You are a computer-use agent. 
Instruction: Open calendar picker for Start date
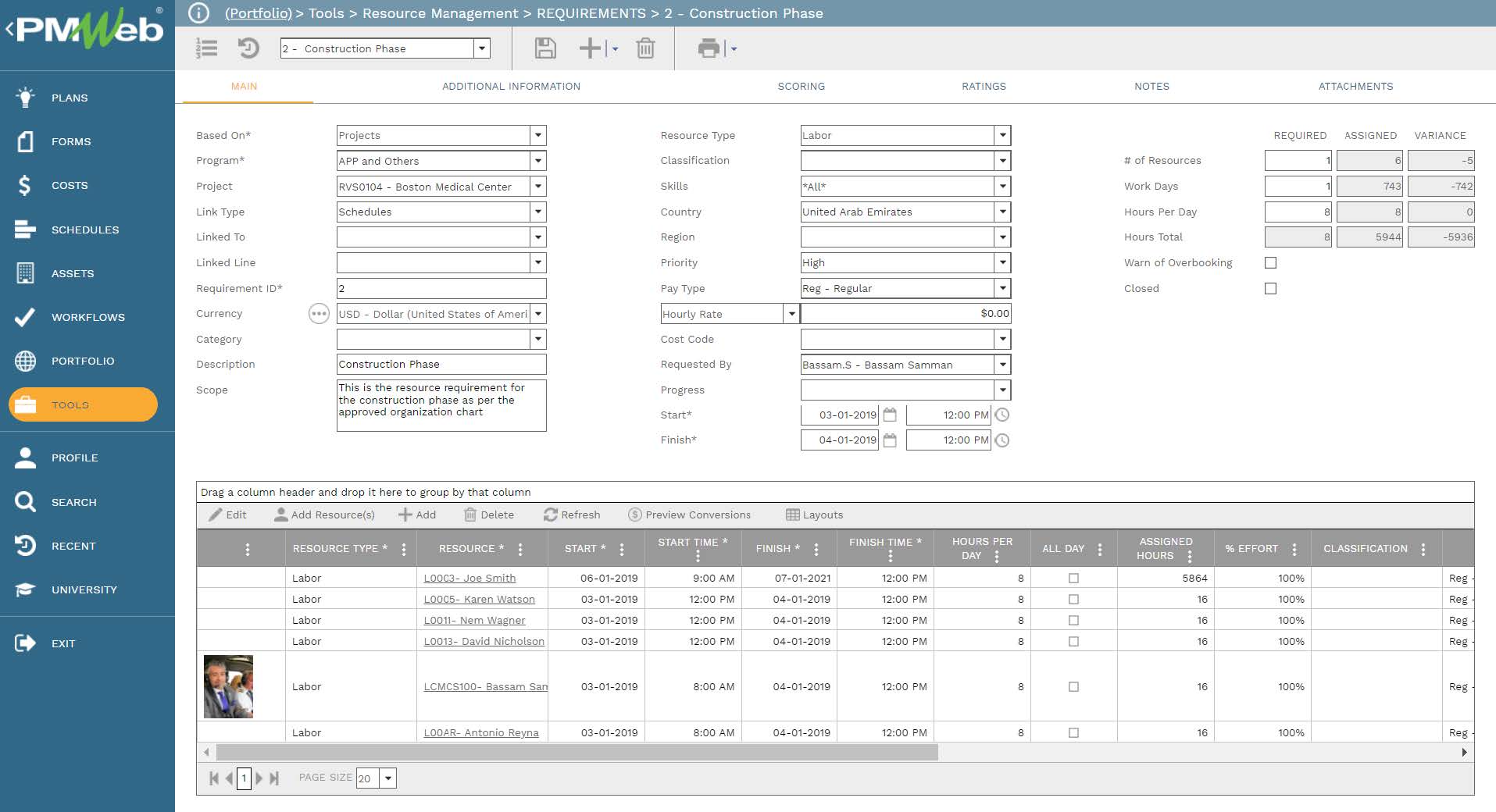coord(889,415)
